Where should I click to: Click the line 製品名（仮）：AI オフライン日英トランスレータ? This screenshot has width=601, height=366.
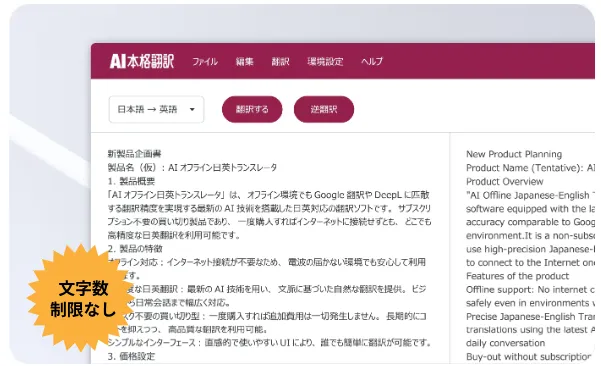(192, 167)
